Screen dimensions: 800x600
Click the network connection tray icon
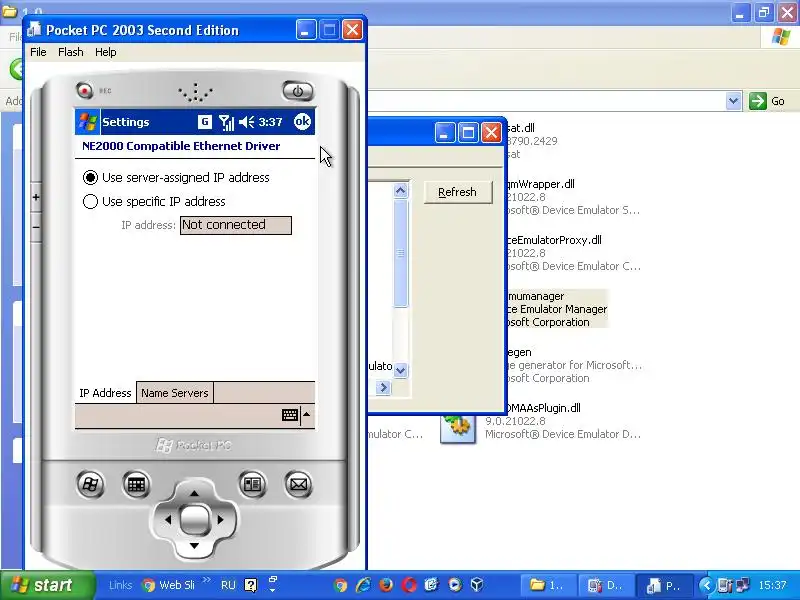pyautogui.click(x=742, y=585)
